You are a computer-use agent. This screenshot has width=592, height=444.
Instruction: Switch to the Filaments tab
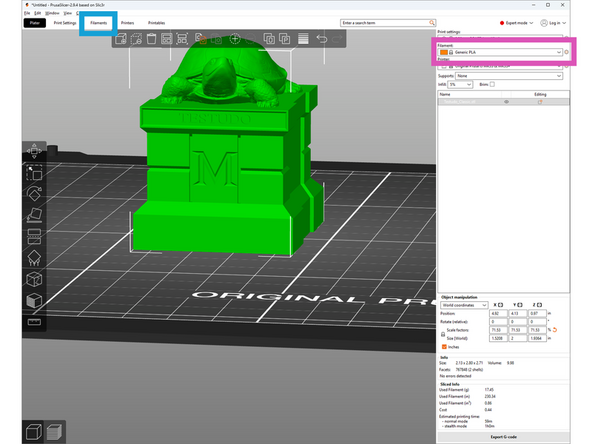[99, 23]
